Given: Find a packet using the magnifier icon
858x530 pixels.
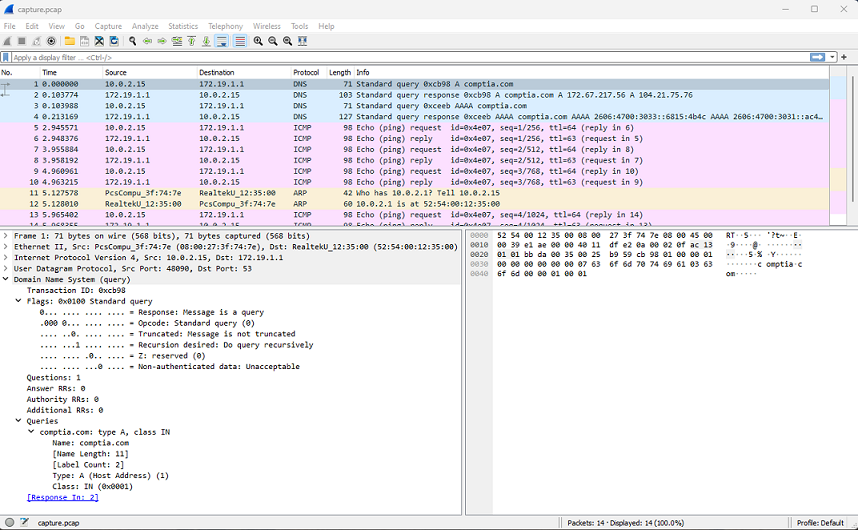Looking at the screenshot, I should pos(132,41).
